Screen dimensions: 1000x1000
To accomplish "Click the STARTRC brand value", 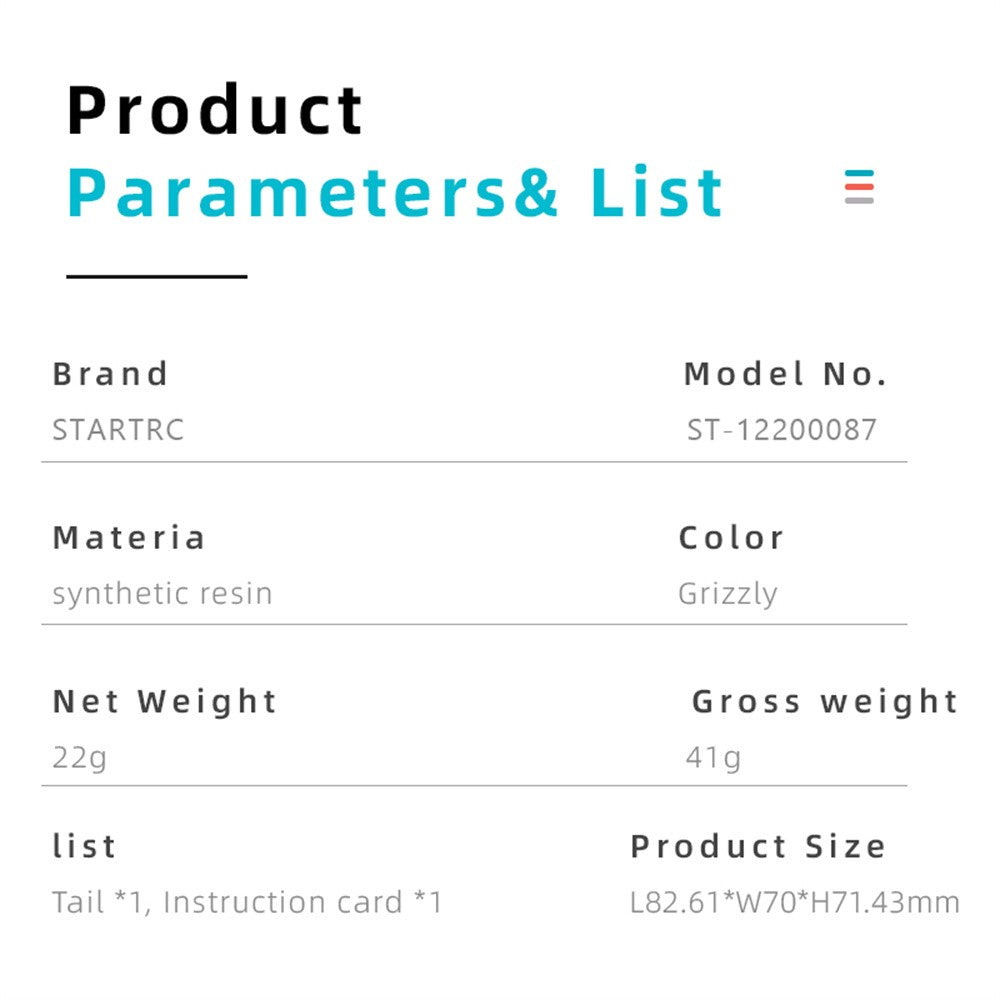I will [118, 430].
